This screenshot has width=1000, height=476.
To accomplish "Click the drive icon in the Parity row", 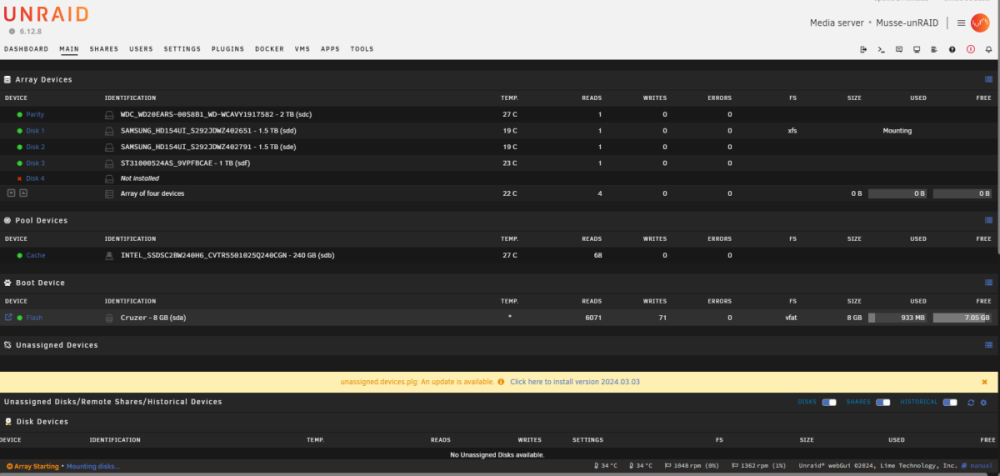I will (109, 115).
